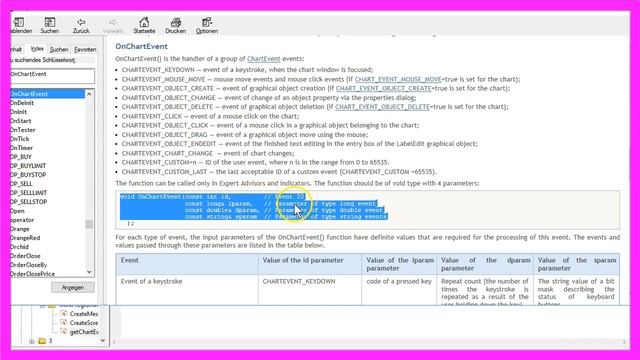Select OP_BUYLIMIT in the index list
Screen dimensions: 640x360
(x=28, y=166)
